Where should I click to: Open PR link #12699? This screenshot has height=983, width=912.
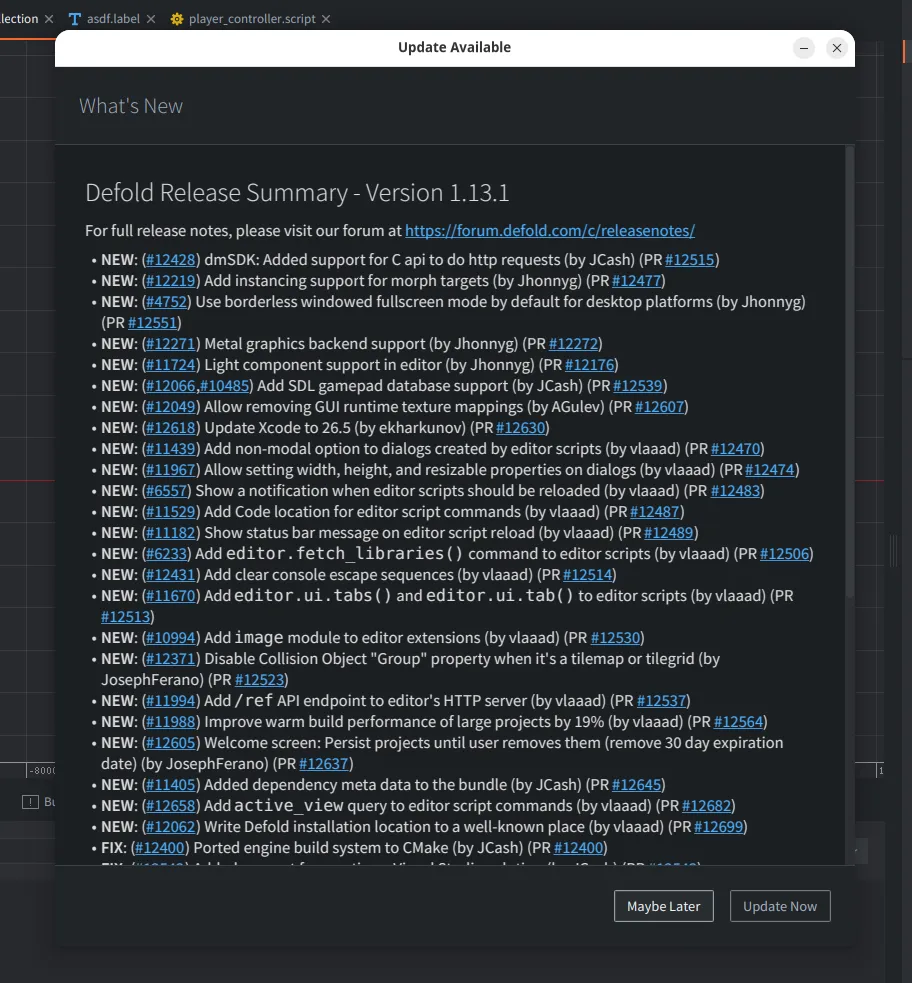tap(718, 827)
